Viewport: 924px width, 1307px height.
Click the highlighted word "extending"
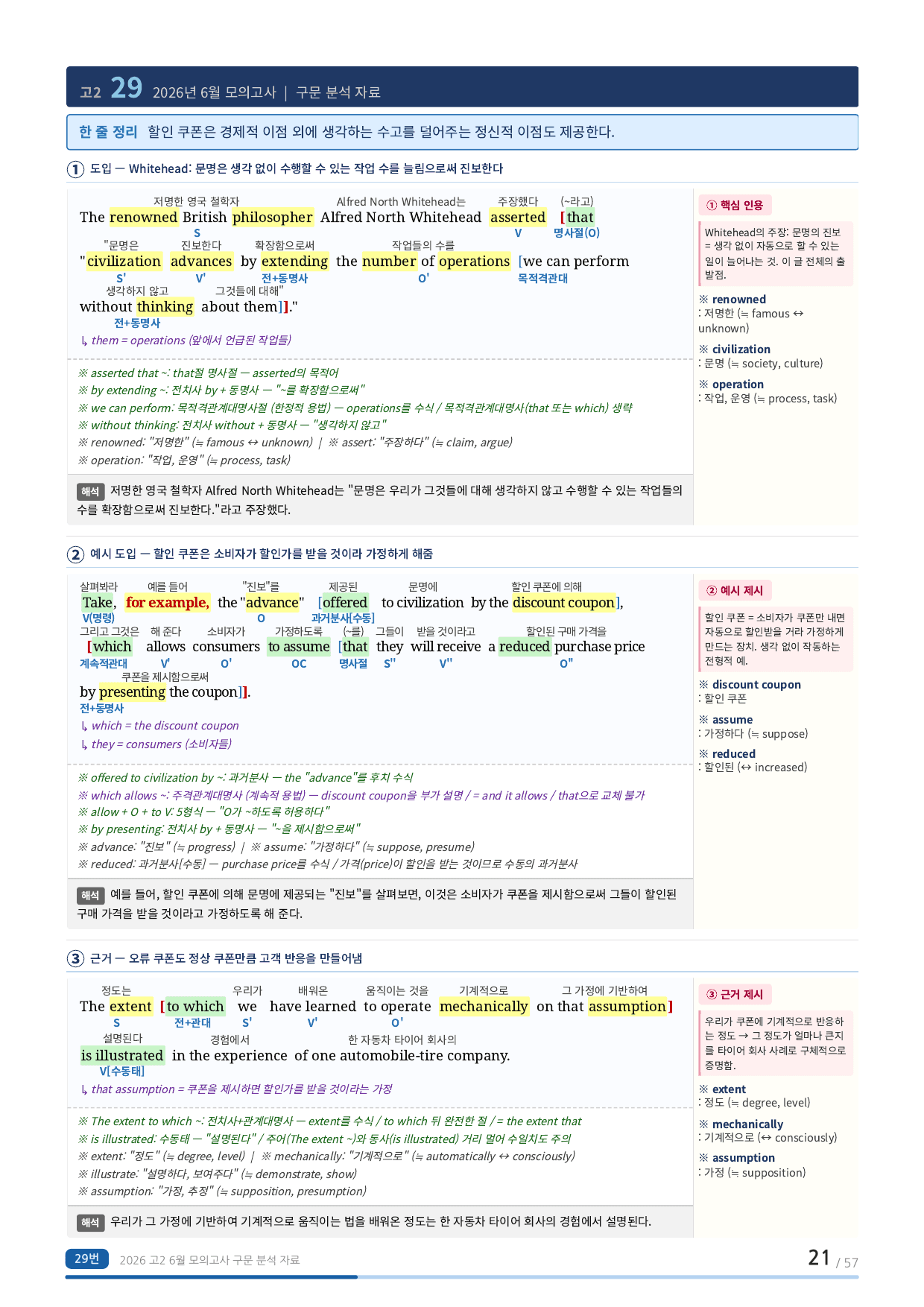tap(294, 261)
